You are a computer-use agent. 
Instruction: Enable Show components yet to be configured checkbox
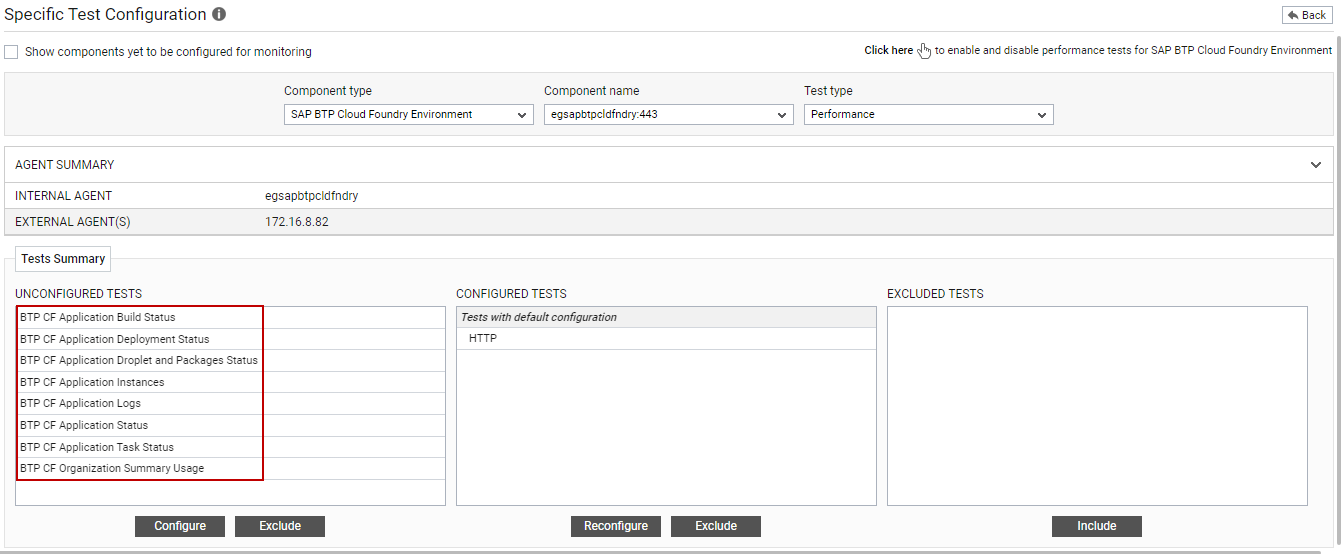[x=11, y=52]
